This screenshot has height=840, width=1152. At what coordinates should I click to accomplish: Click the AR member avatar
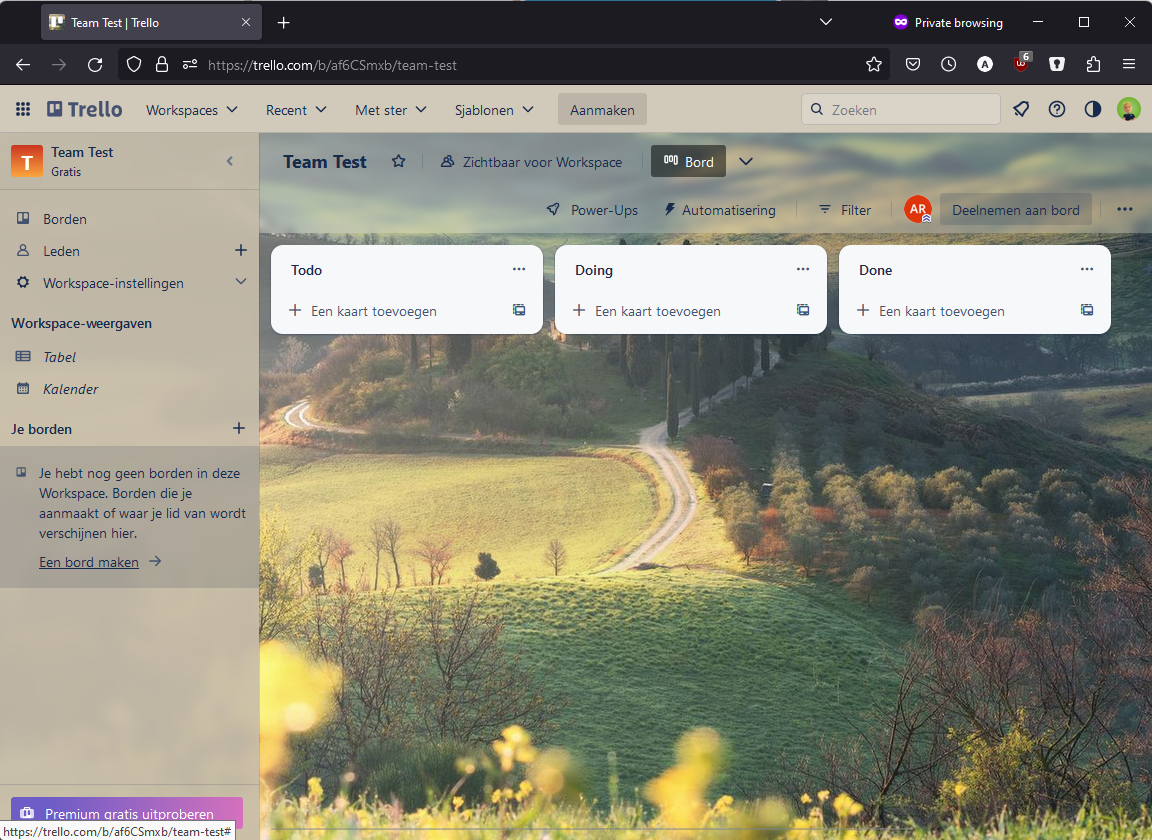pos(917,210)
